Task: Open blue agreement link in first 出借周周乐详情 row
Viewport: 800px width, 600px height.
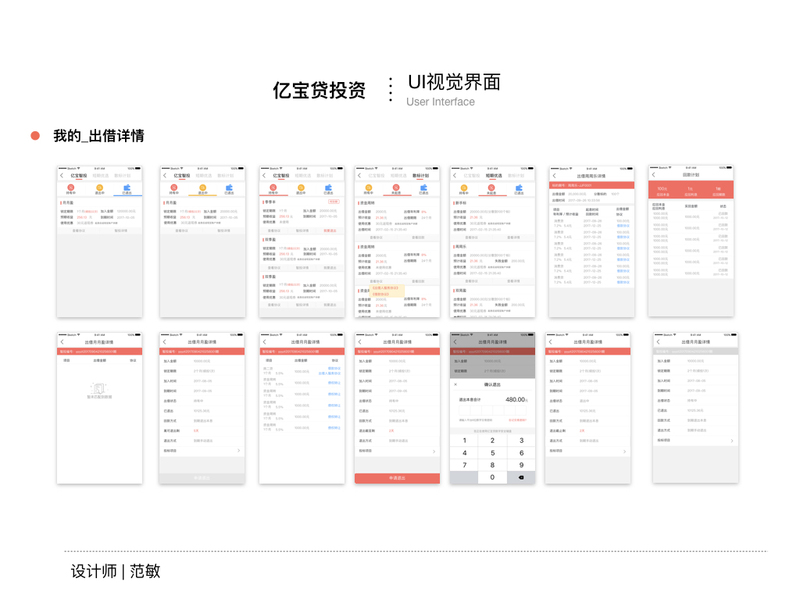Action: pos(623,226)
